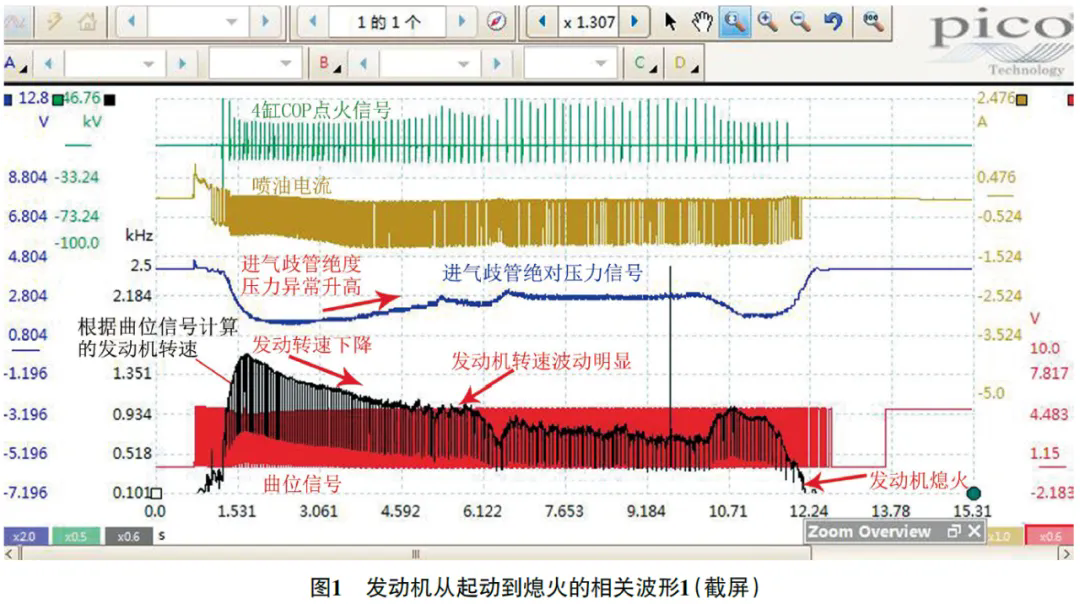Go to previous waveform buffer
This screenshot has width=1080, height=604.
tap(313, 22)
